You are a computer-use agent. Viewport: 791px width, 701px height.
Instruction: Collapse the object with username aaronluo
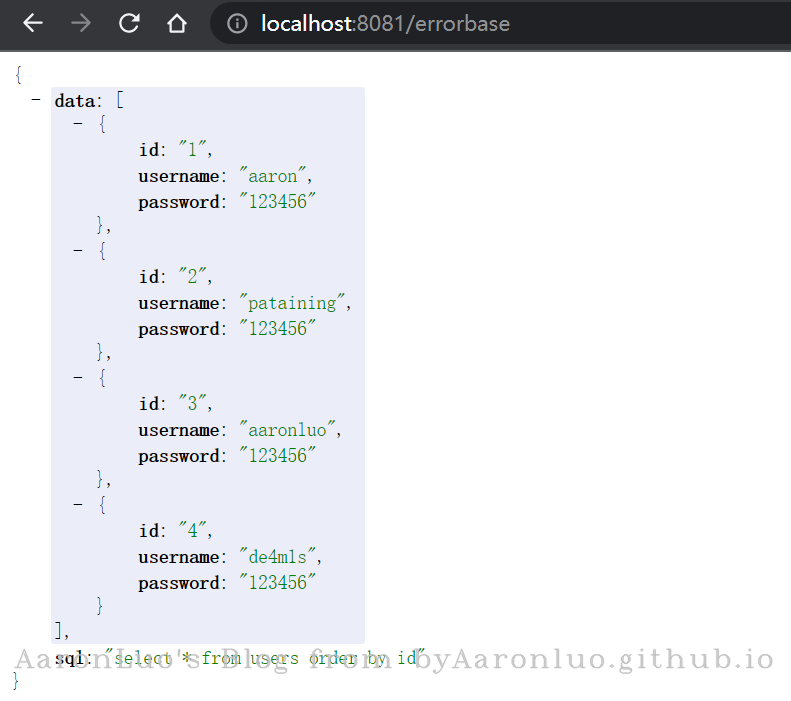[x=79, y=379]
